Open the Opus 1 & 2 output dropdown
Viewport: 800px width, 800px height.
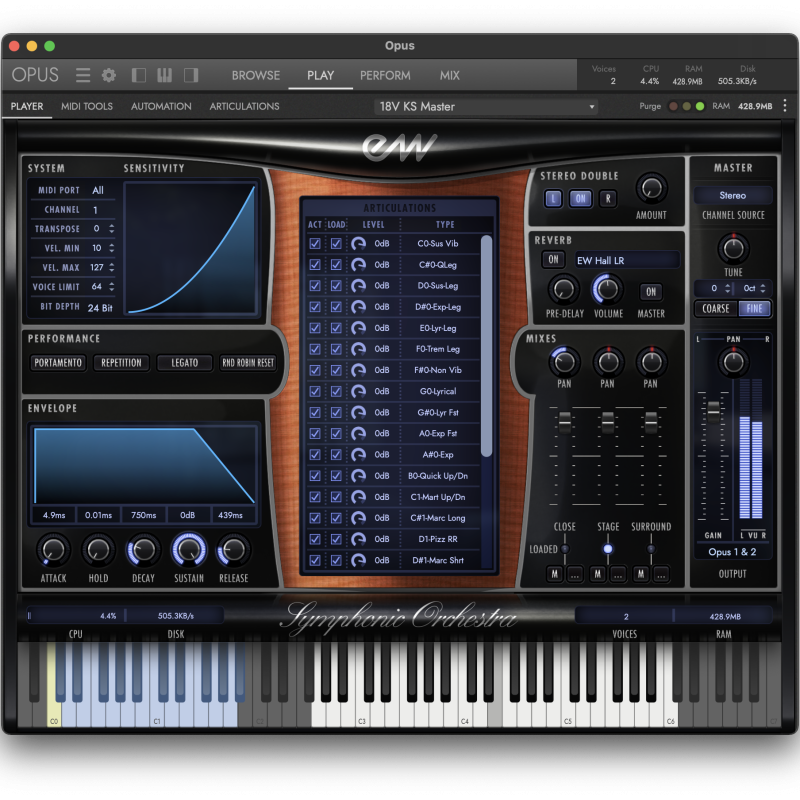(x=733, y=552)
